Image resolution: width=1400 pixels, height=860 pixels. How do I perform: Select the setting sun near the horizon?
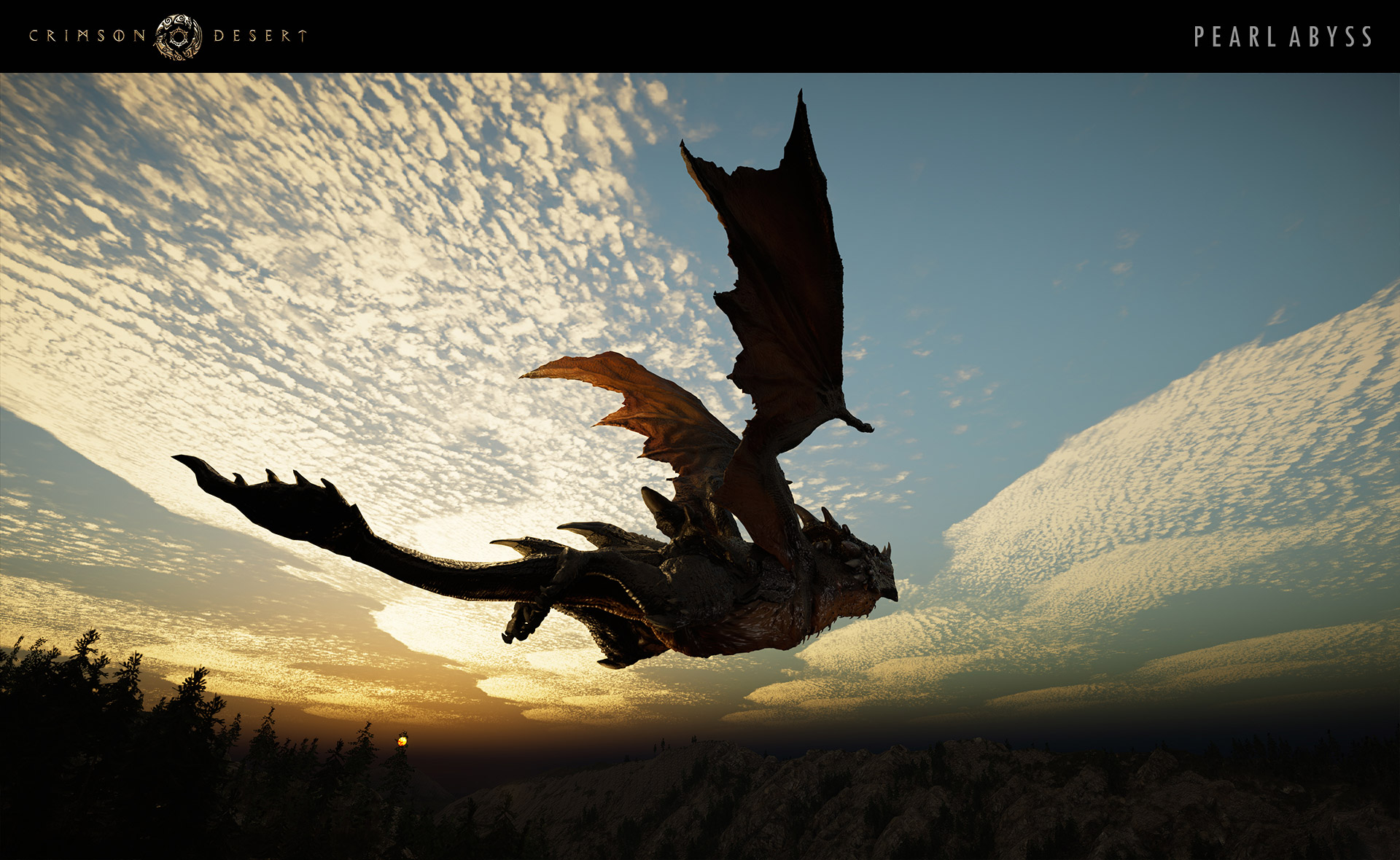tap(403, 741)
